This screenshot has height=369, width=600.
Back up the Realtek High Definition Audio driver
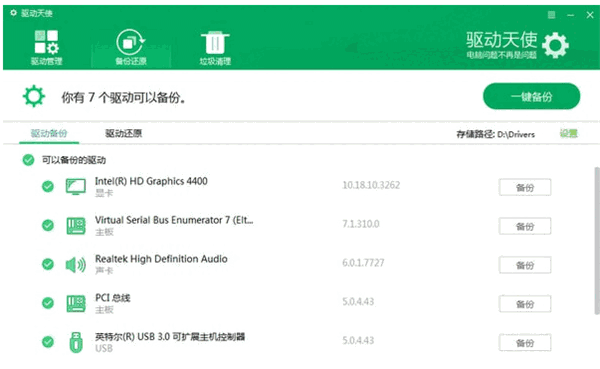pyautogui.click(x=525, y=265)
